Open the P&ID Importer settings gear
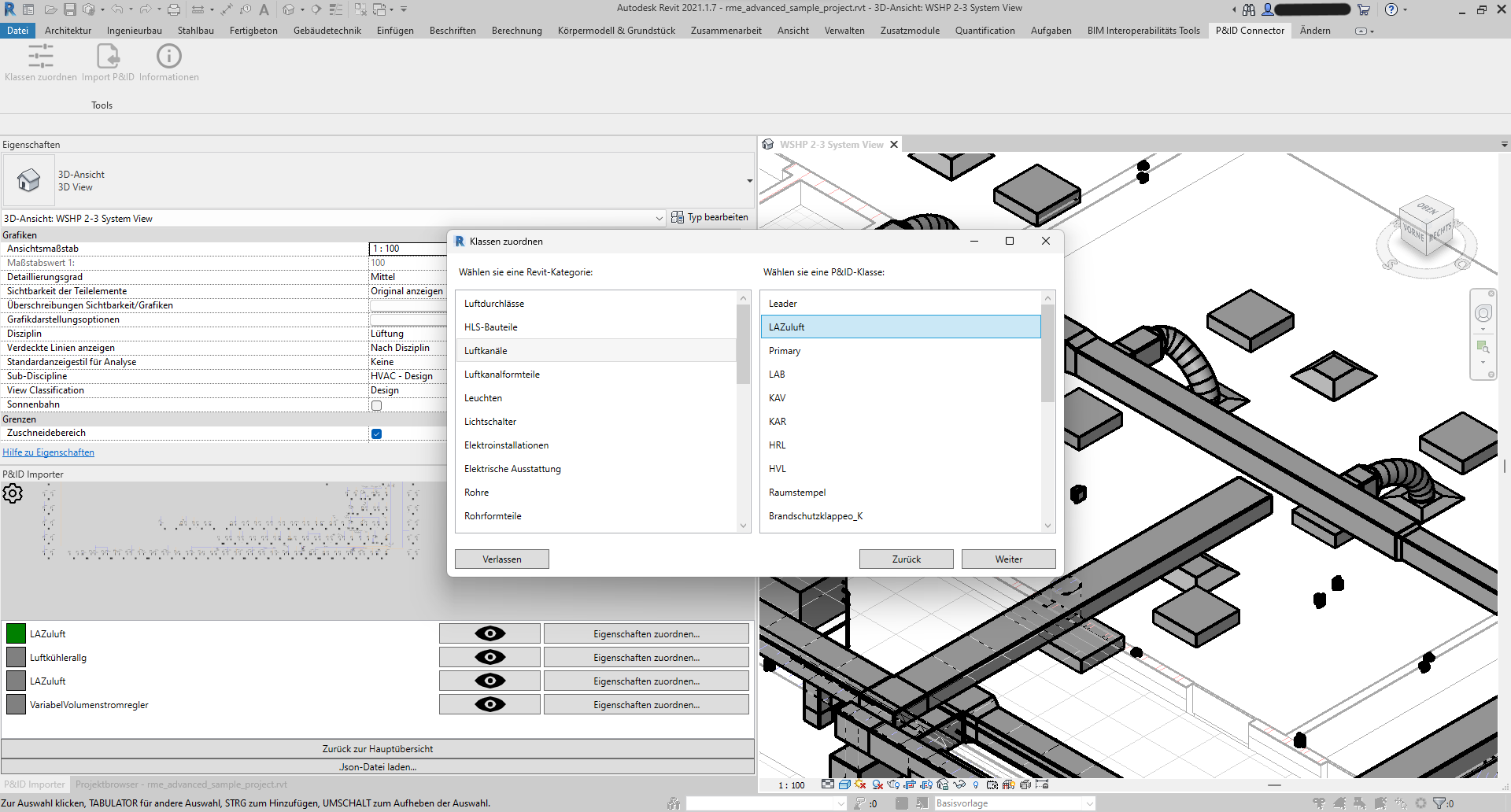Image resolution: width=1511 pixels, height=812 pixels. click(13, 493)
